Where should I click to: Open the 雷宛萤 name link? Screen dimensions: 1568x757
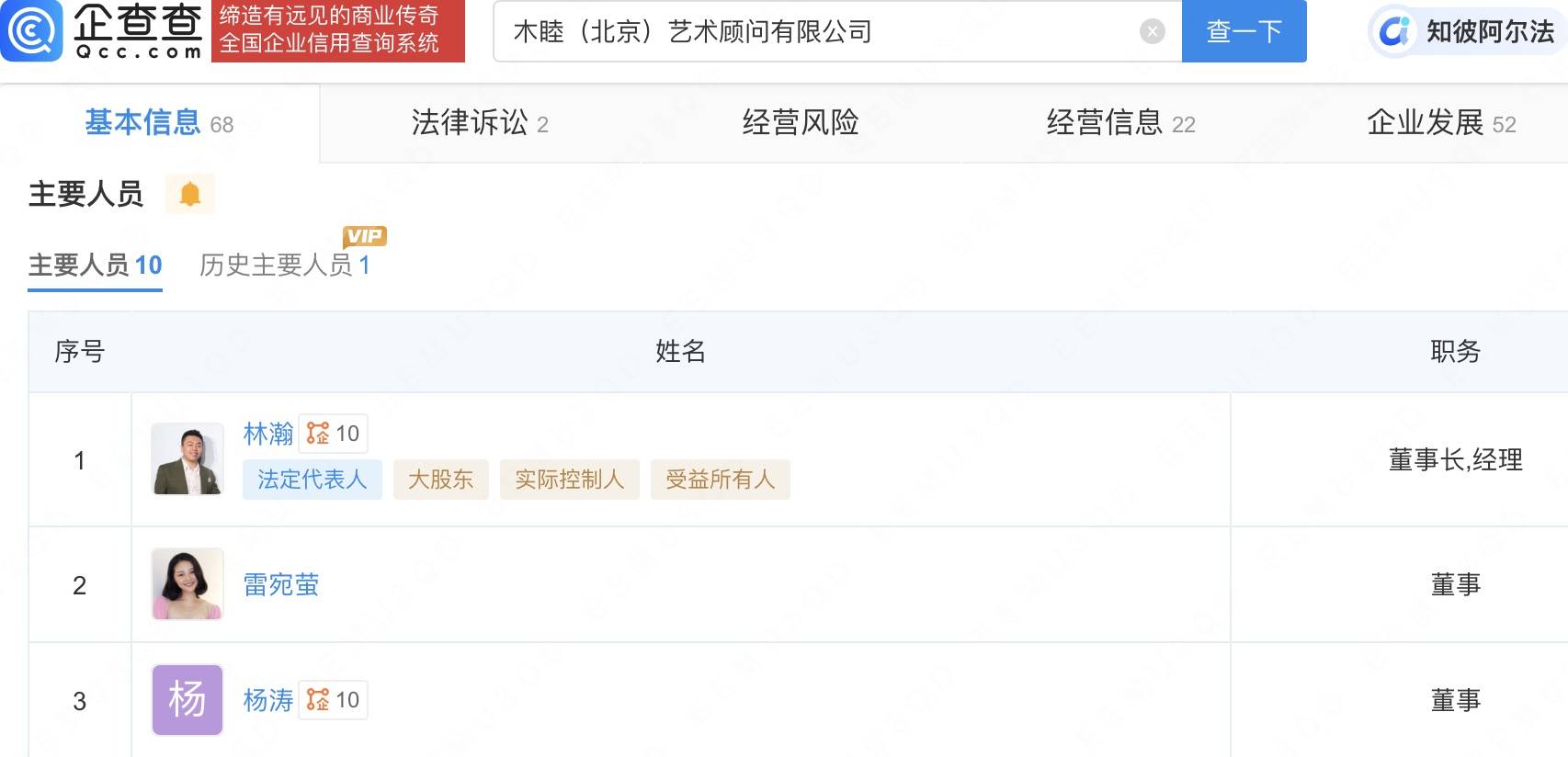pyautogui.click(x=281, y=585)
